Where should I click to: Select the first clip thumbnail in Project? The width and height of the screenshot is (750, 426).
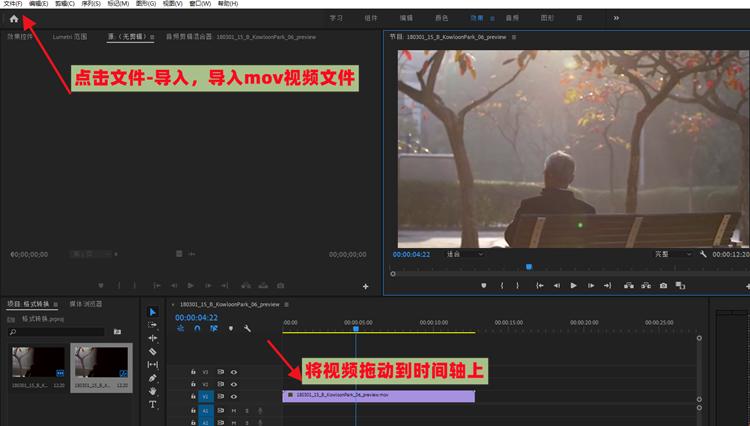point(38,362)
